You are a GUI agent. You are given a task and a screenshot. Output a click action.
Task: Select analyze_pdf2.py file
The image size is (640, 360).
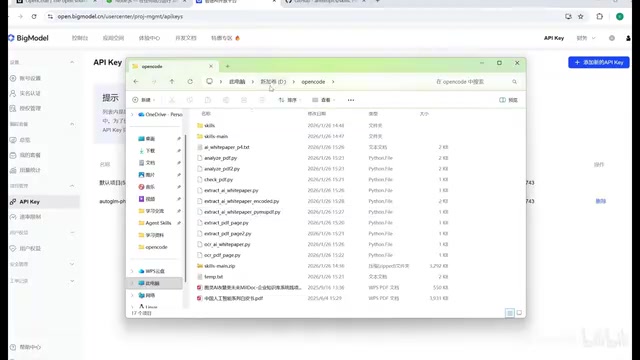[x=222, y=169]
